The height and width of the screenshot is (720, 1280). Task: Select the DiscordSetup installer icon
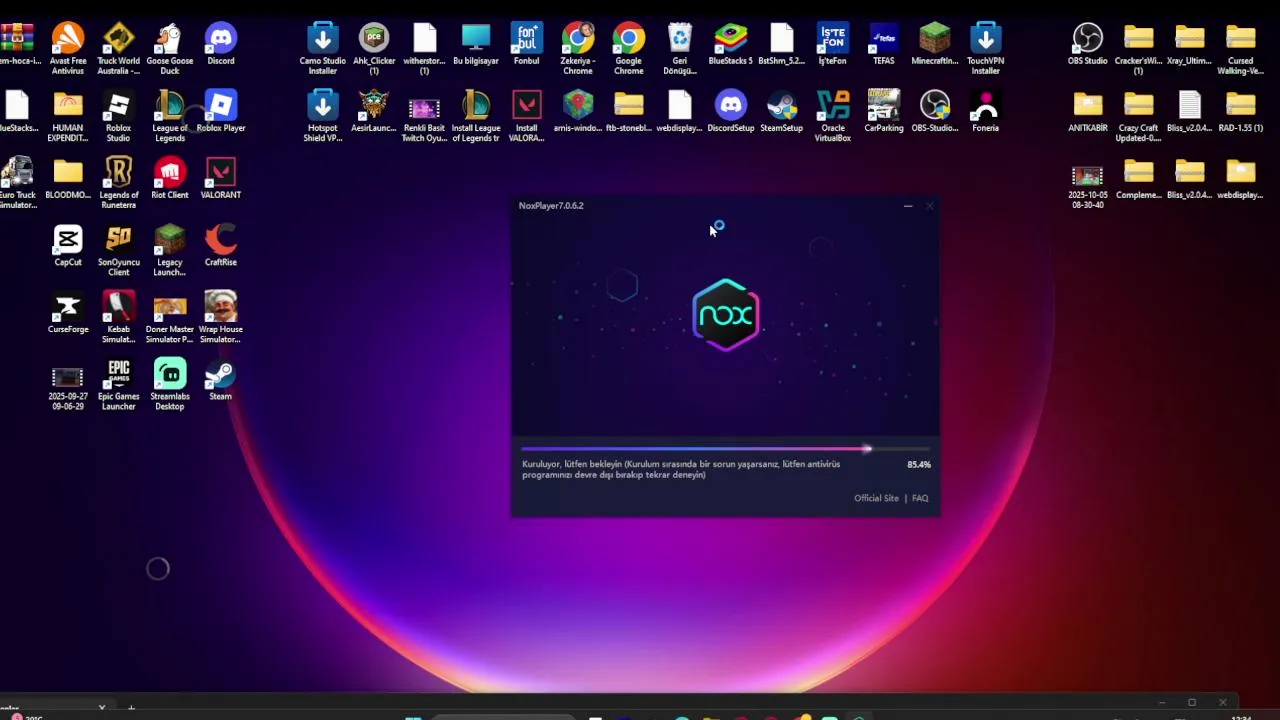(730, 112)
